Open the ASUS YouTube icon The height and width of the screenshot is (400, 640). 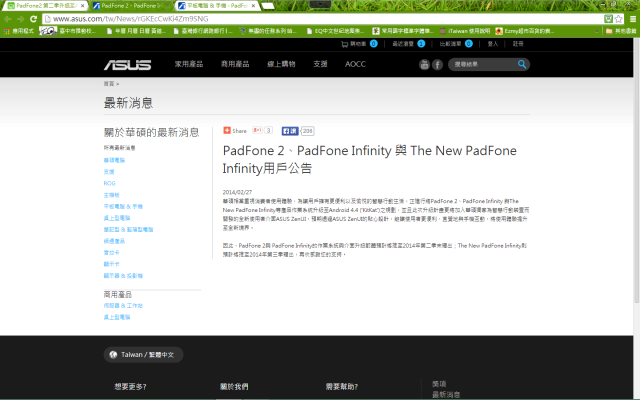click(424, 64)
